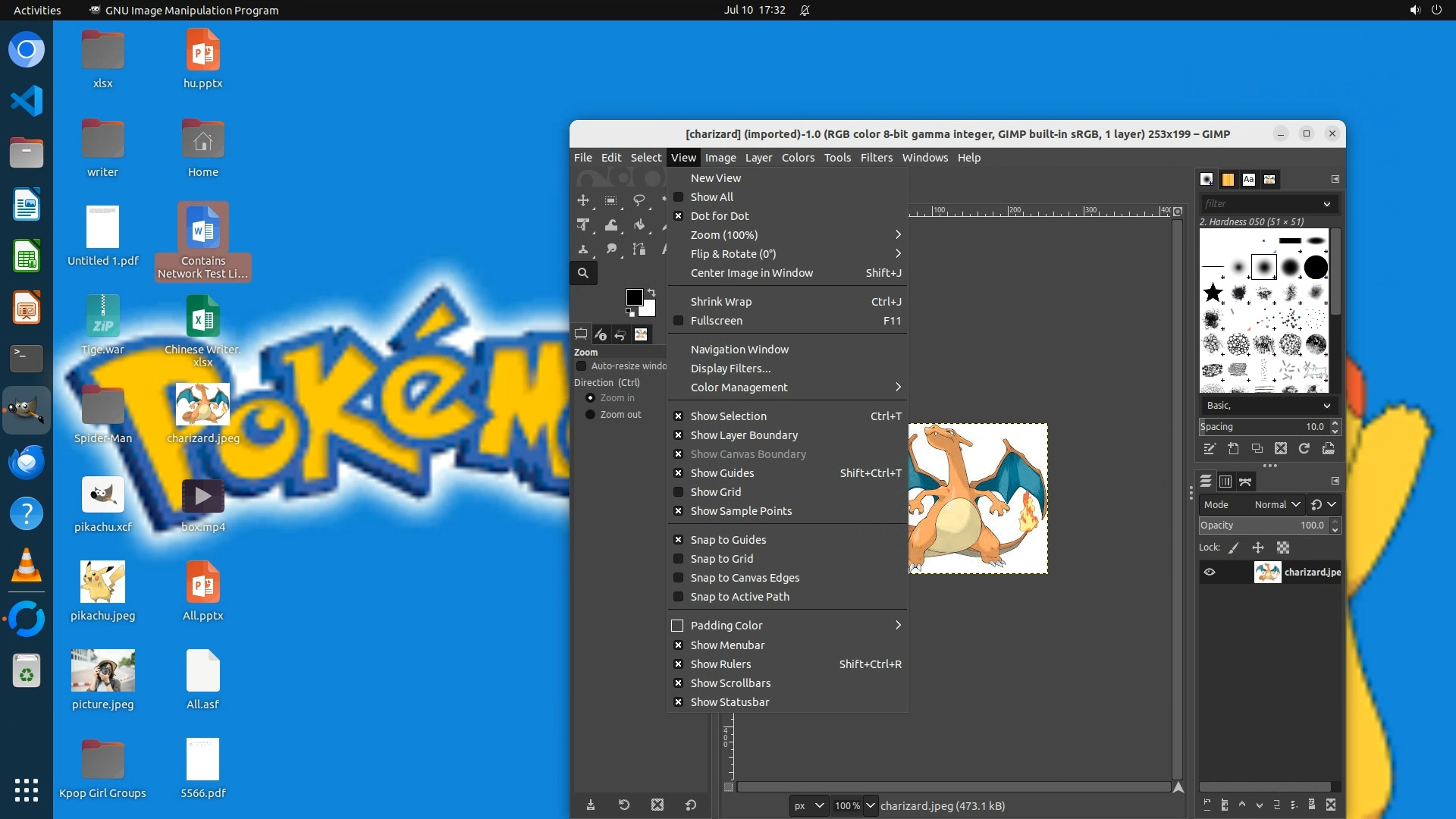This screenshot has width=1456, height=819.
Task: Toggle the Snap to Canvas Edges option
Action: (x=744, y=578)
